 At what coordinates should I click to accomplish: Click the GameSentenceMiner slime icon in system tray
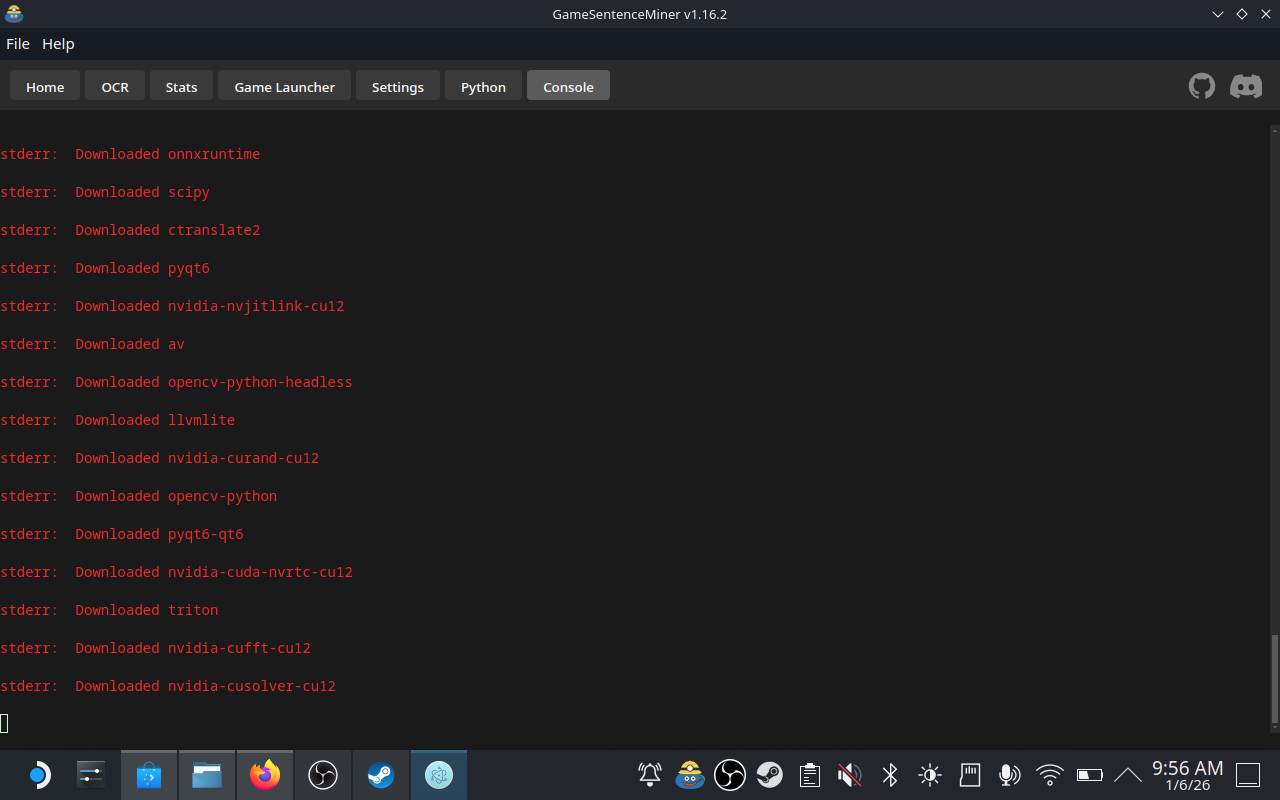[x=690, y=774]
